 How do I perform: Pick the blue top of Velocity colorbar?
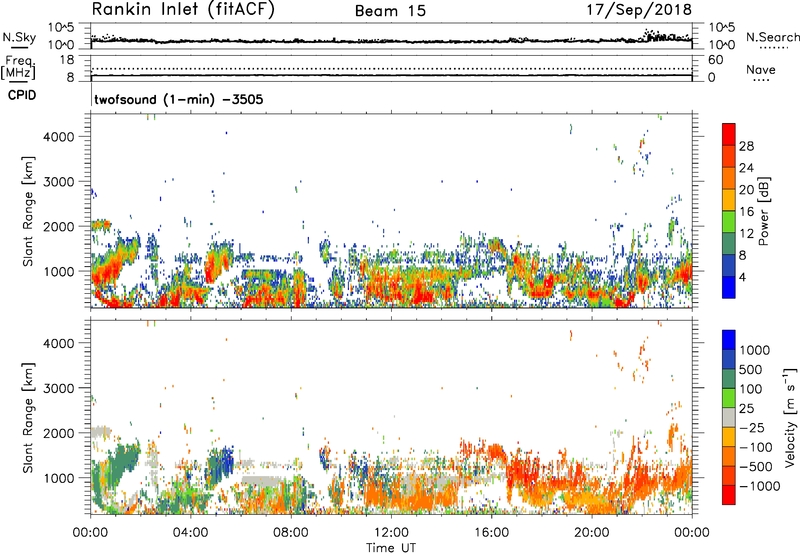point(729,340)
